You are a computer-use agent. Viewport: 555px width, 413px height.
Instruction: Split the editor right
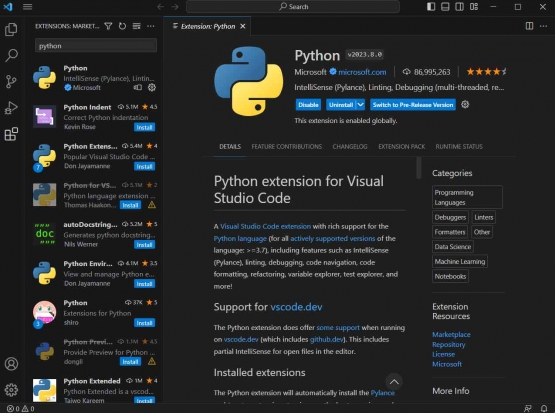click(530, 26)
